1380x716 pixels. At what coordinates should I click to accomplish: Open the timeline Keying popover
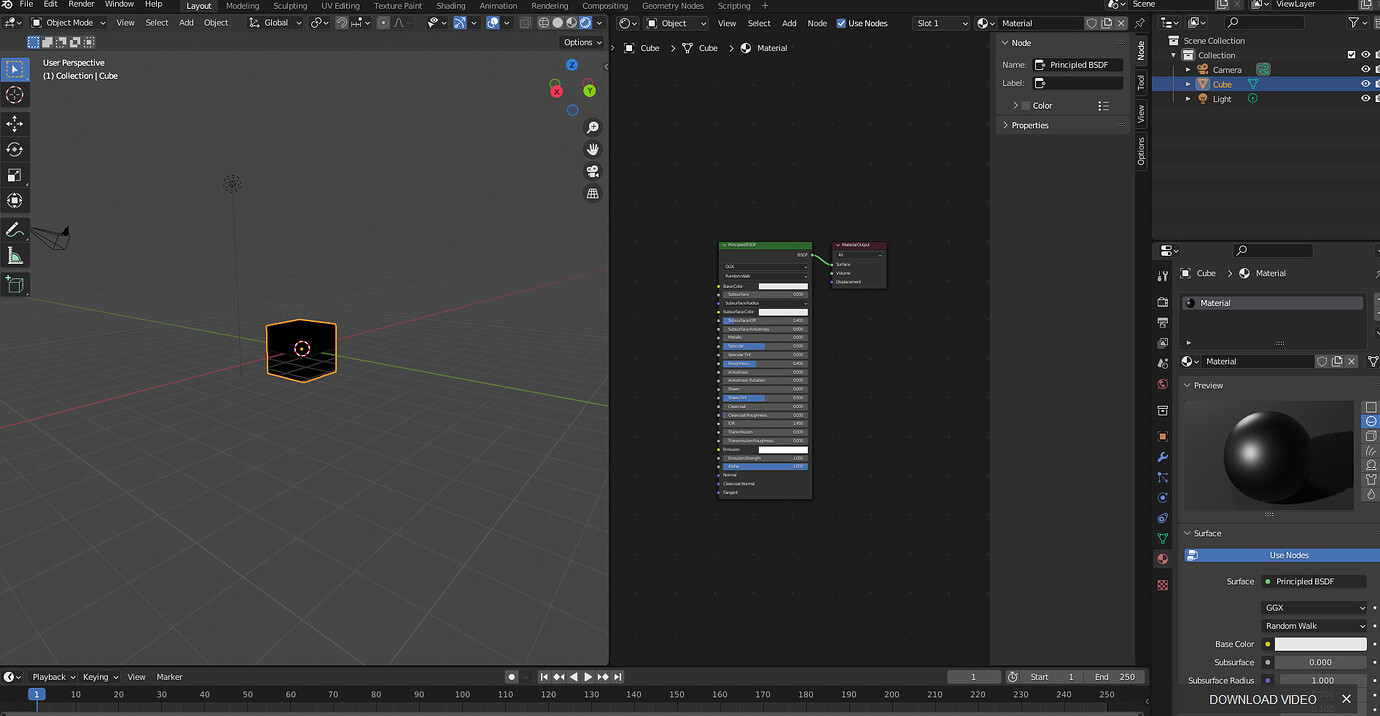click(x=100, y=677)
